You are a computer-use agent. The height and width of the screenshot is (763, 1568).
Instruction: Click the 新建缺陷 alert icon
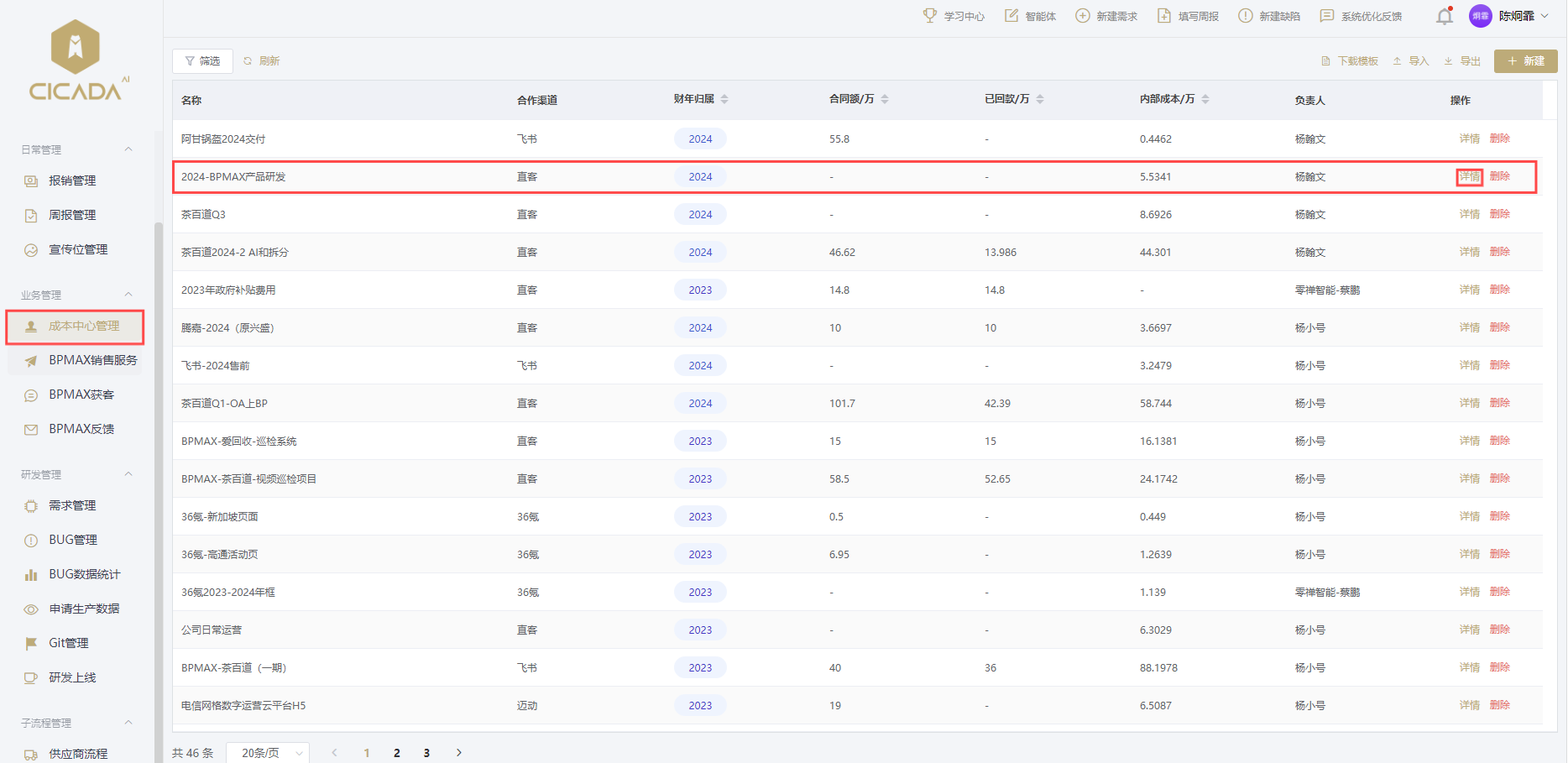(1246, 15)
